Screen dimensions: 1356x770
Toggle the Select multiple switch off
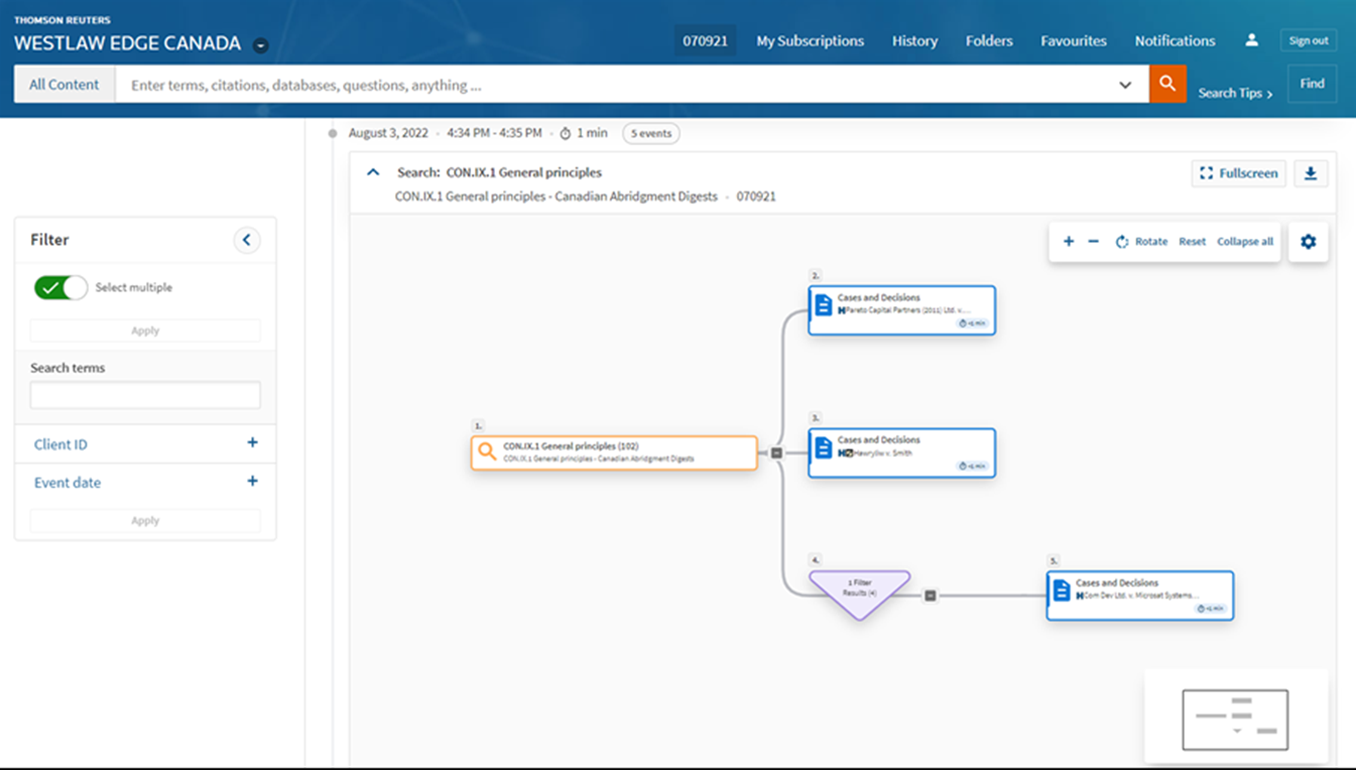pos(61,288)
